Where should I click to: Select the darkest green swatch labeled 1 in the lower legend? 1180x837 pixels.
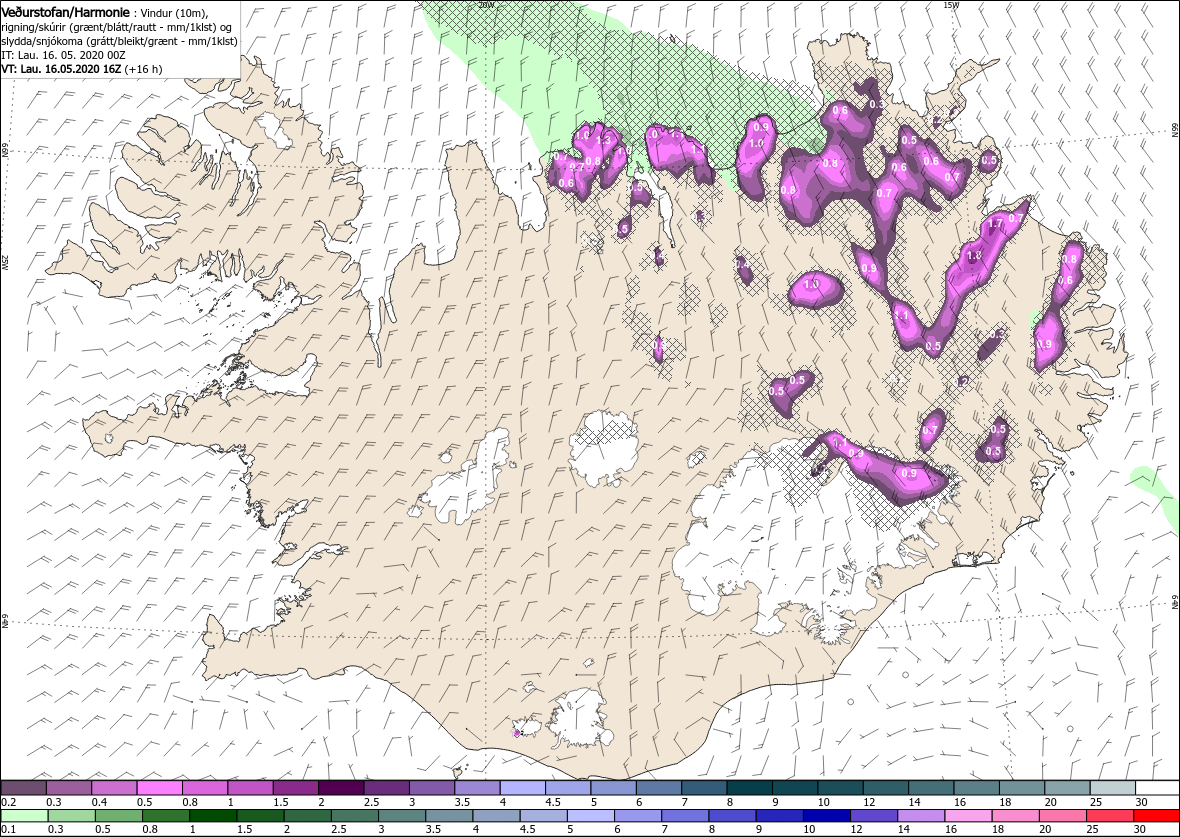pos(213,816)
